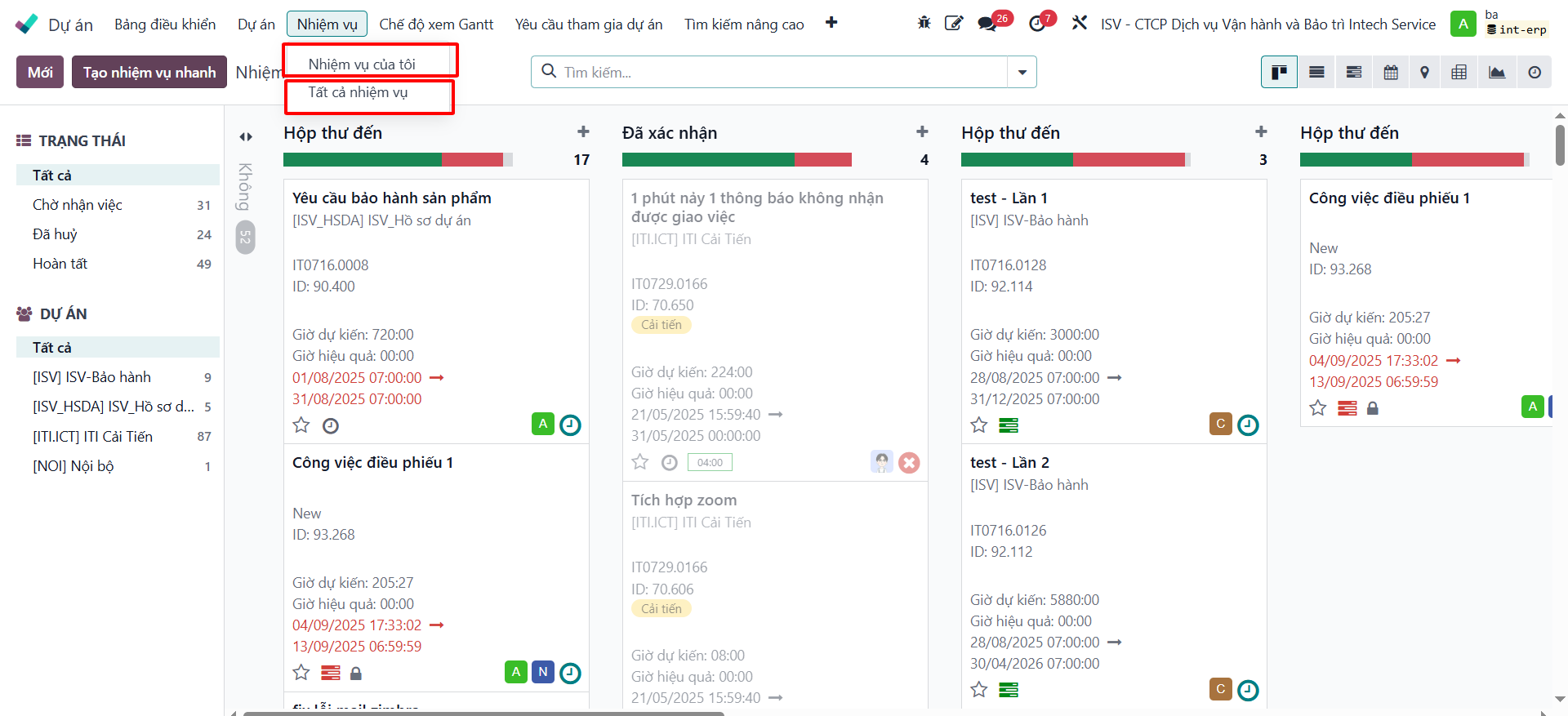Image resolution: width=1568 pixels, height=716 pixels.
Task: Star the 'test - Lần 2' task
Action: point(979,690)
